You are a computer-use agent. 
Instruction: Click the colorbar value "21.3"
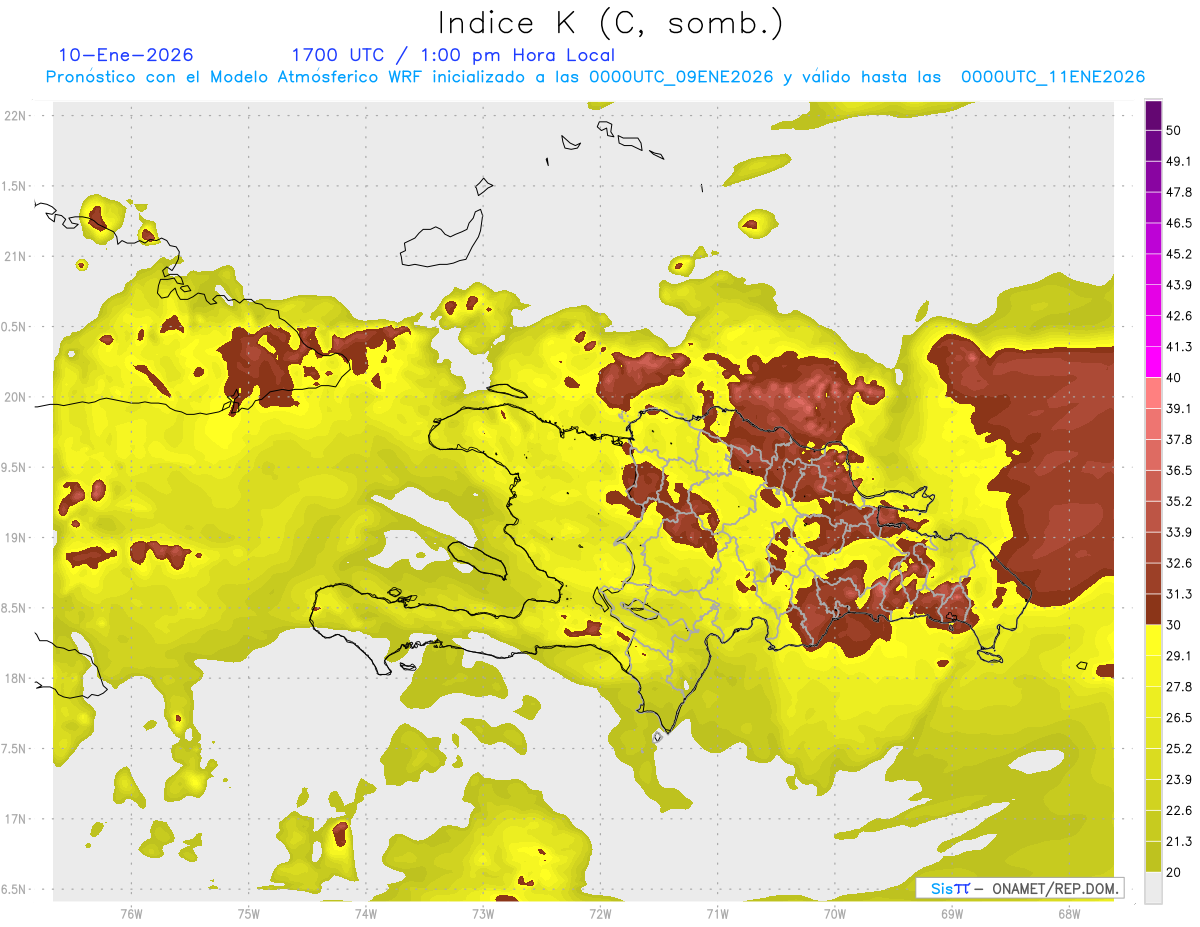click(1180, 841)
